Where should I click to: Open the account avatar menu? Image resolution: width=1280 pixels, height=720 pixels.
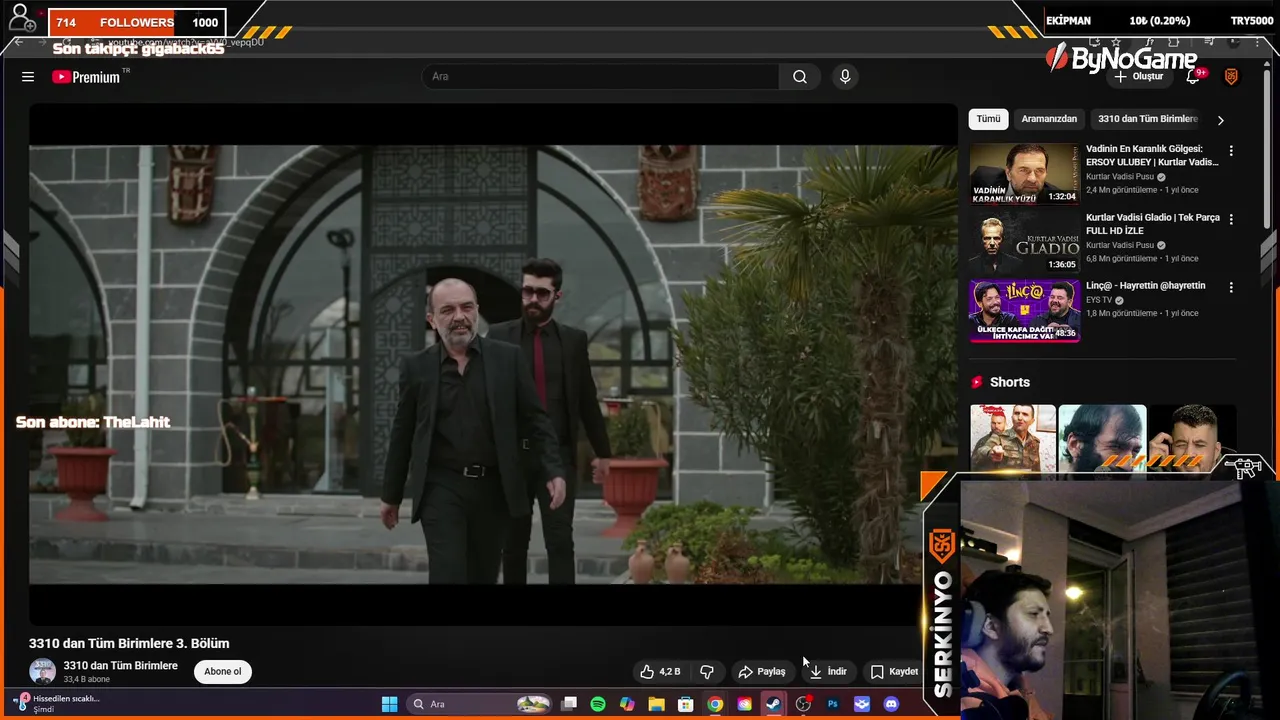[1231, 77]
